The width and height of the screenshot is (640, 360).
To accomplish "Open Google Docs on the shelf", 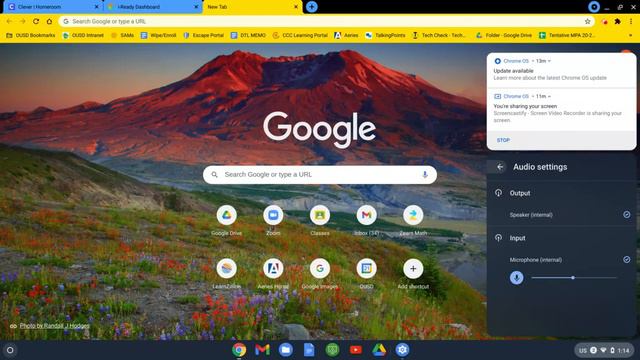I will tap(309, 350).
